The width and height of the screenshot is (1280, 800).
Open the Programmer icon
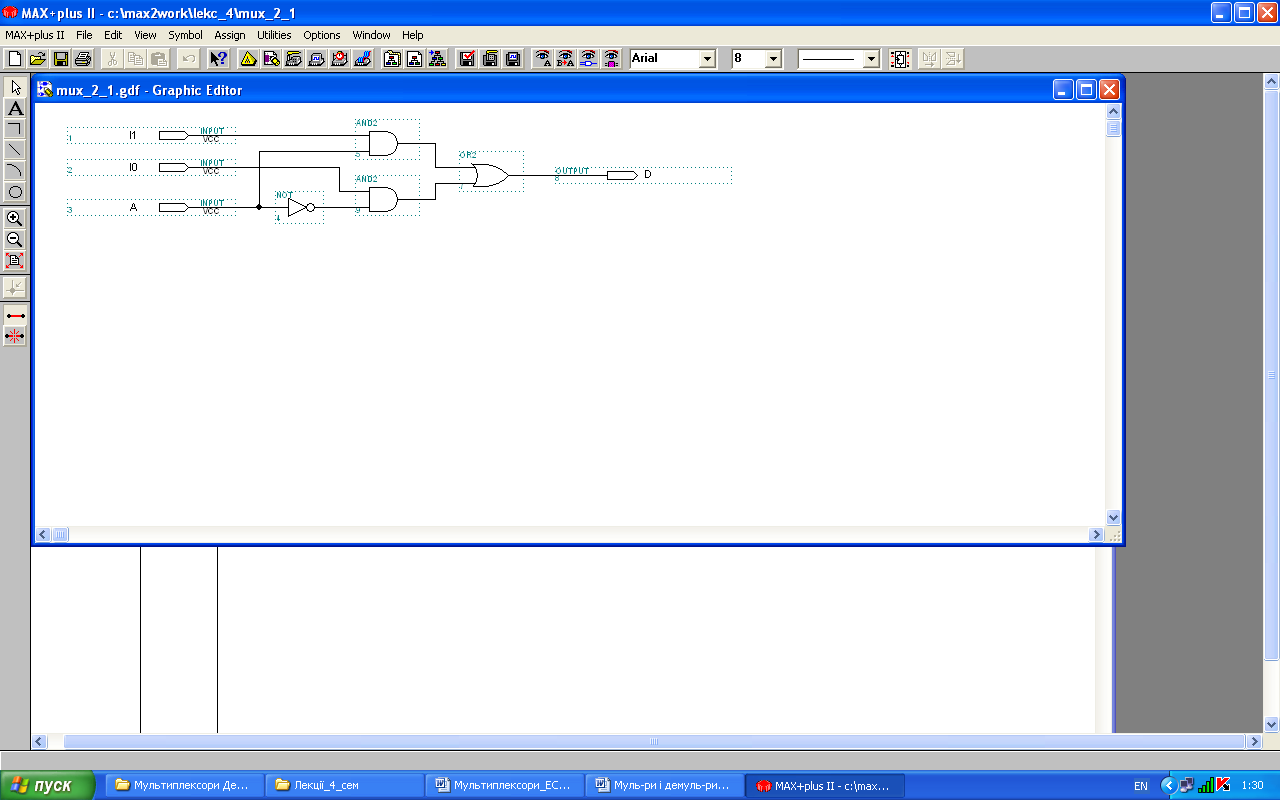click(363, 59)
